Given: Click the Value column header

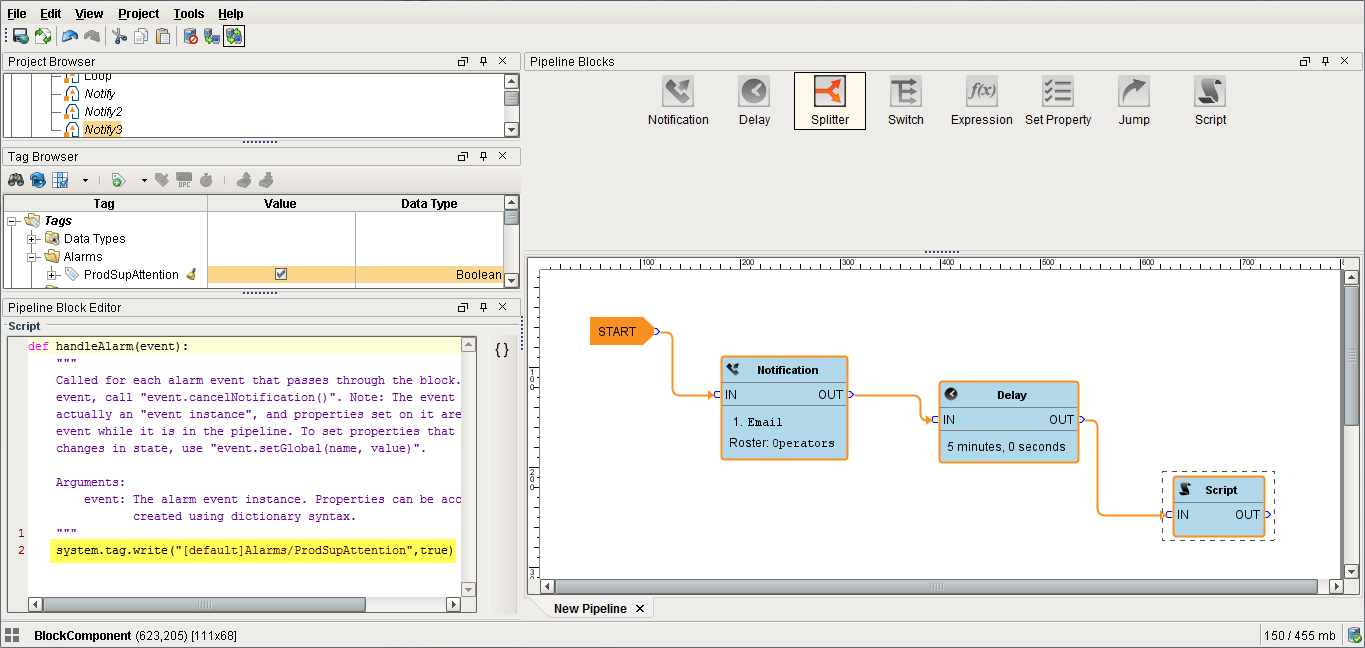Looking at the screenshot, I should coord(281,203).
